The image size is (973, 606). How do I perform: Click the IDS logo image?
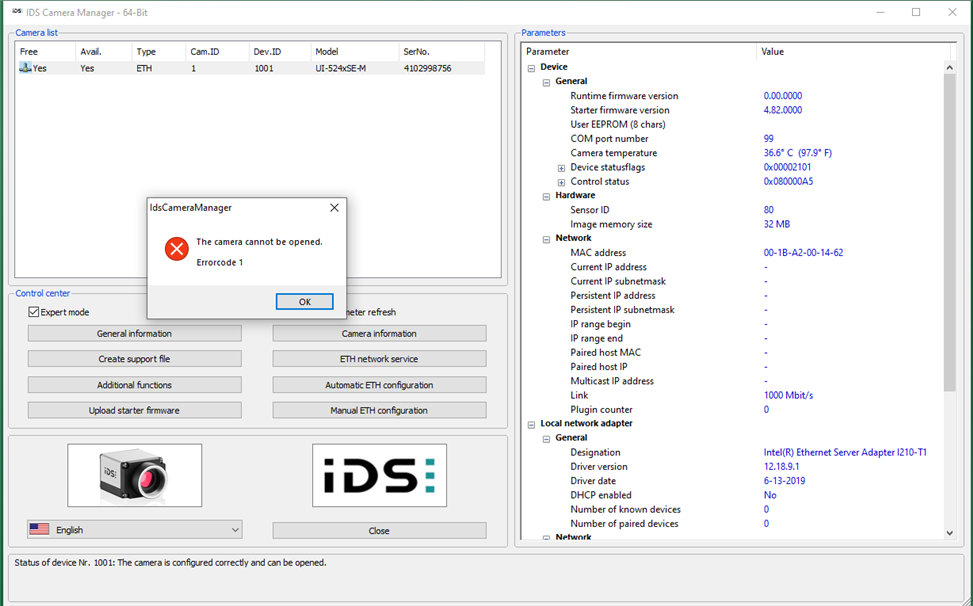click(x=379, y=475)
